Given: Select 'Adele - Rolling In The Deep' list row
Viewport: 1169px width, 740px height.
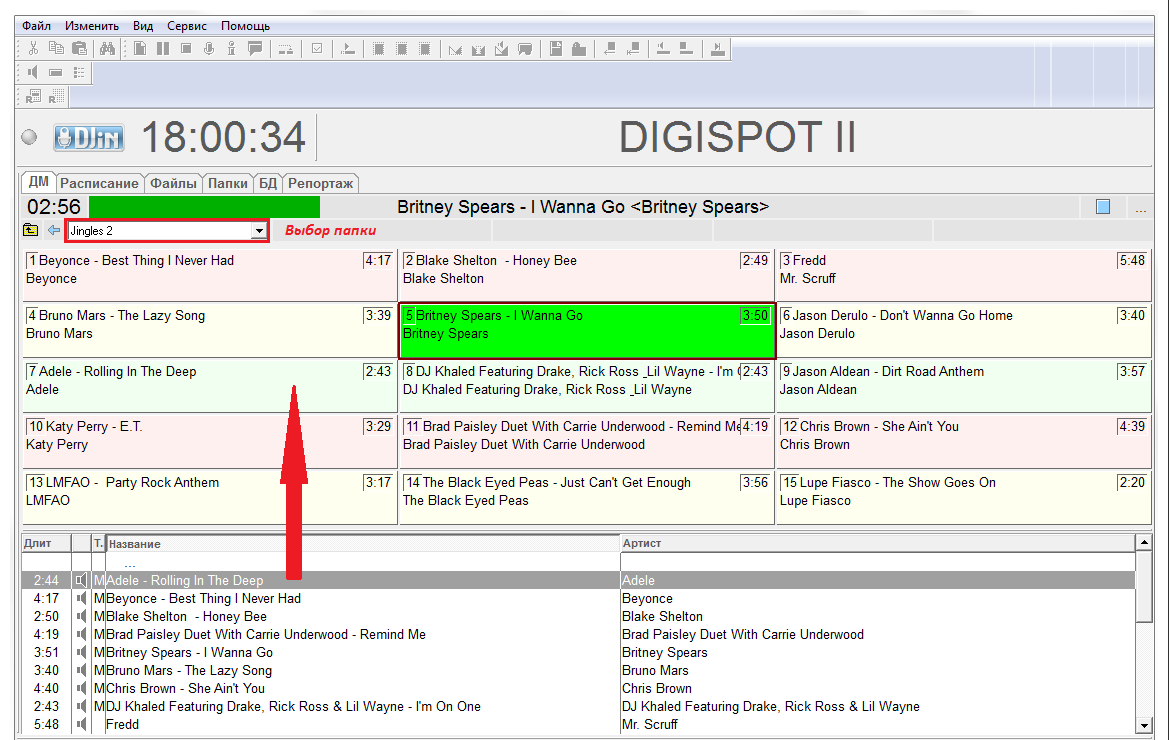Looking at the screenshot, I should (579, 581).
